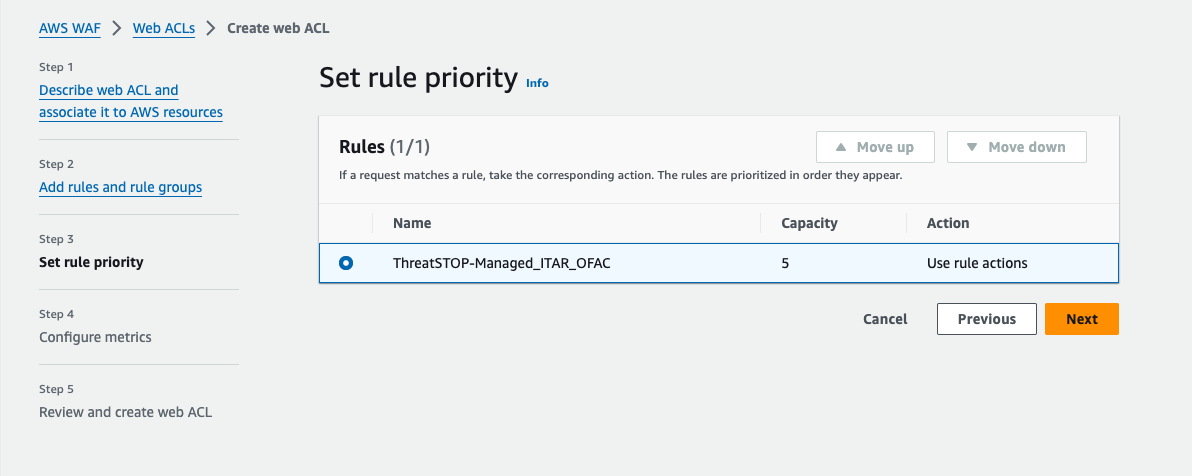Image resolution: width=1192 pixels, height=476 pixels.
Task: Open Add rules and rule groups step
Action: (120, 187)
